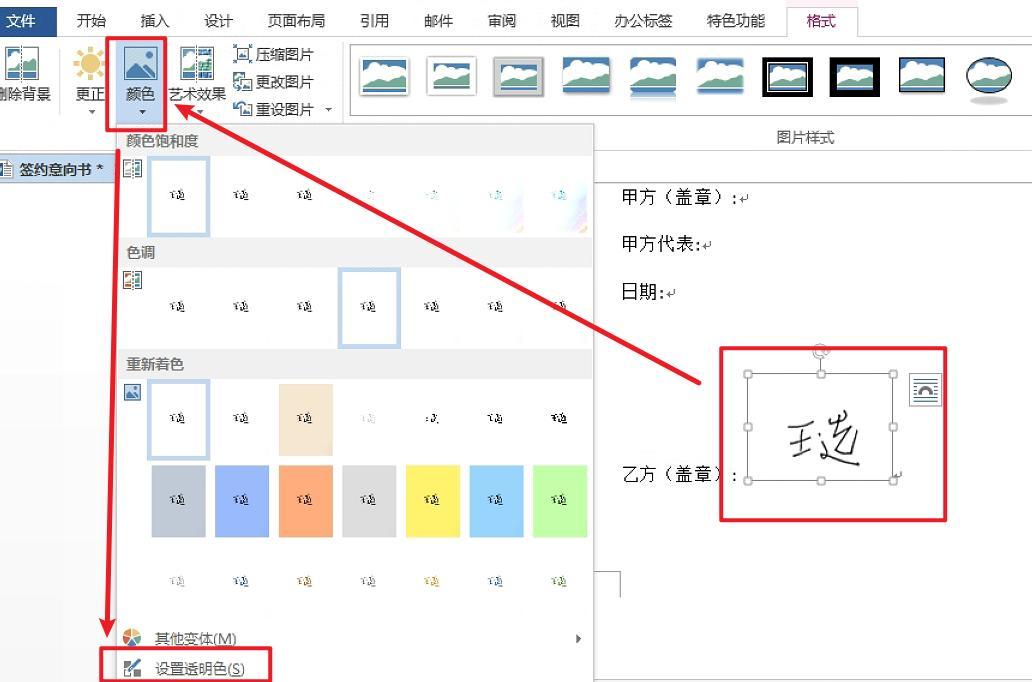Apply the thin black frame picture style

[922, 75]
